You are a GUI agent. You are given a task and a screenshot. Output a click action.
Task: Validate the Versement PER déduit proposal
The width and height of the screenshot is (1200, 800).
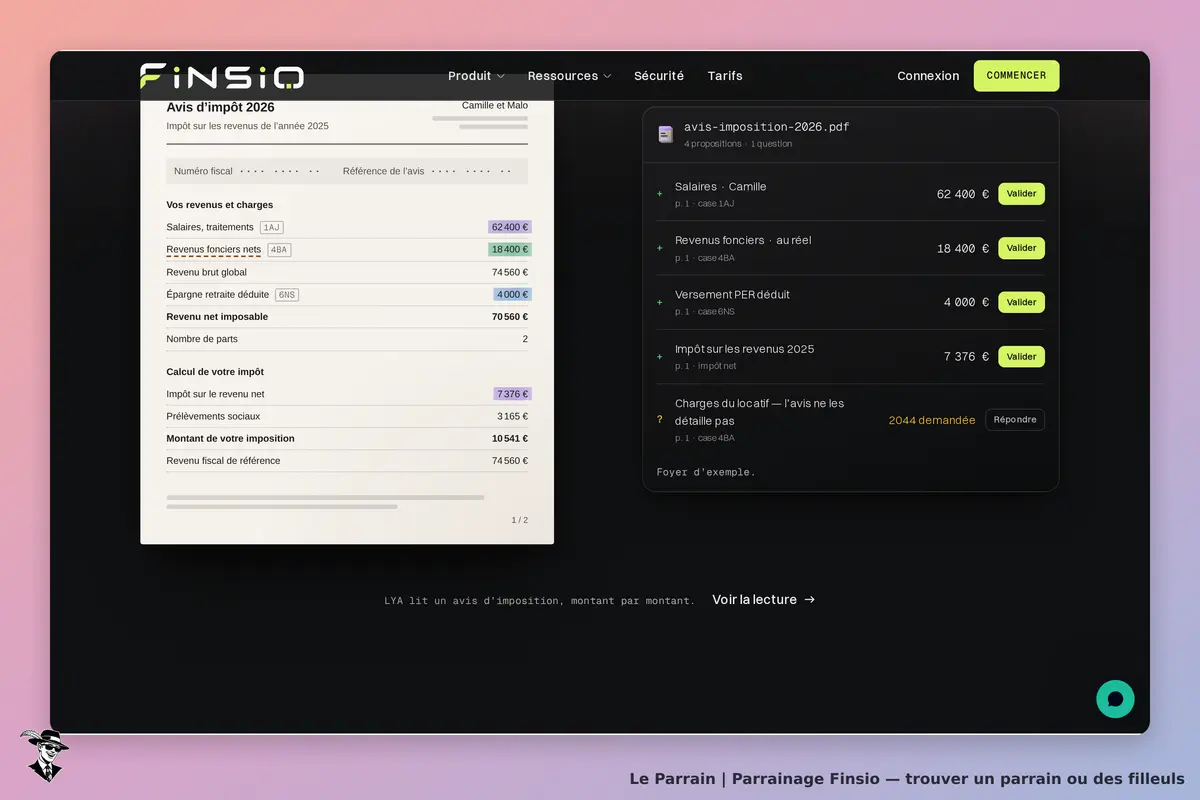tap(1021, 302)
